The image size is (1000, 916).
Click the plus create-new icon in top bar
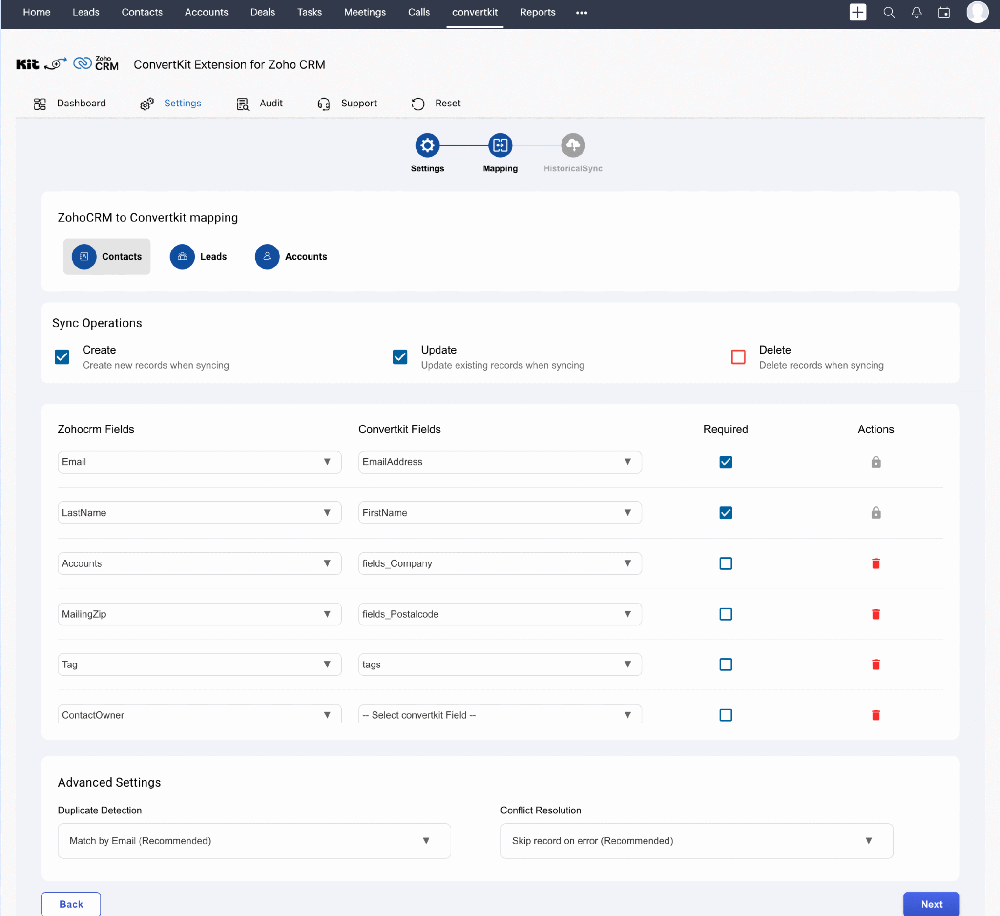(858, 12)
